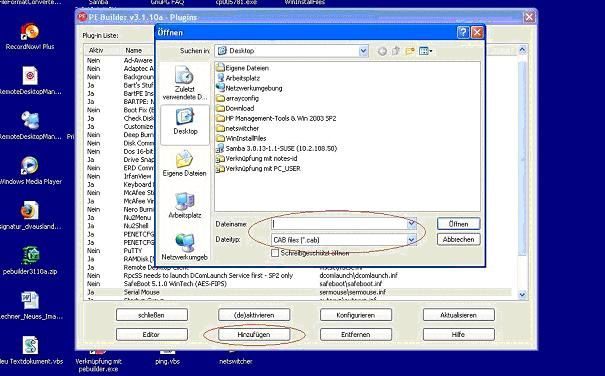Click the Abbrechen button
The width and height of the screenshot is (605, 376).
click(x=458, y=239)
